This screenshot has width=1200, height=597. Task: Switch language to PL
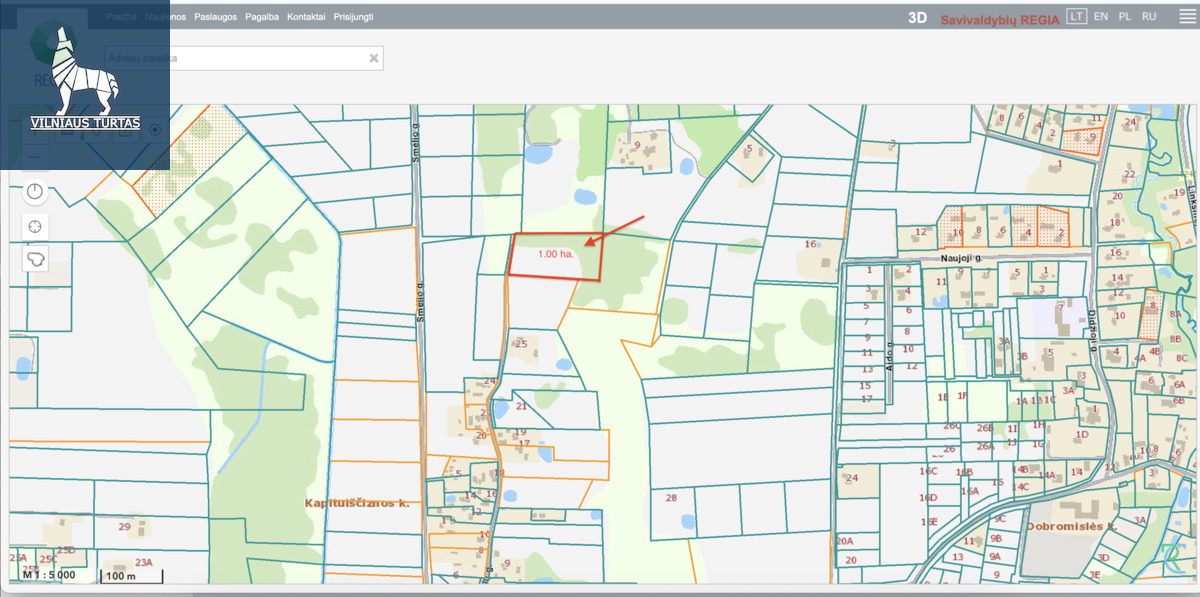(x=1125, y=16)
